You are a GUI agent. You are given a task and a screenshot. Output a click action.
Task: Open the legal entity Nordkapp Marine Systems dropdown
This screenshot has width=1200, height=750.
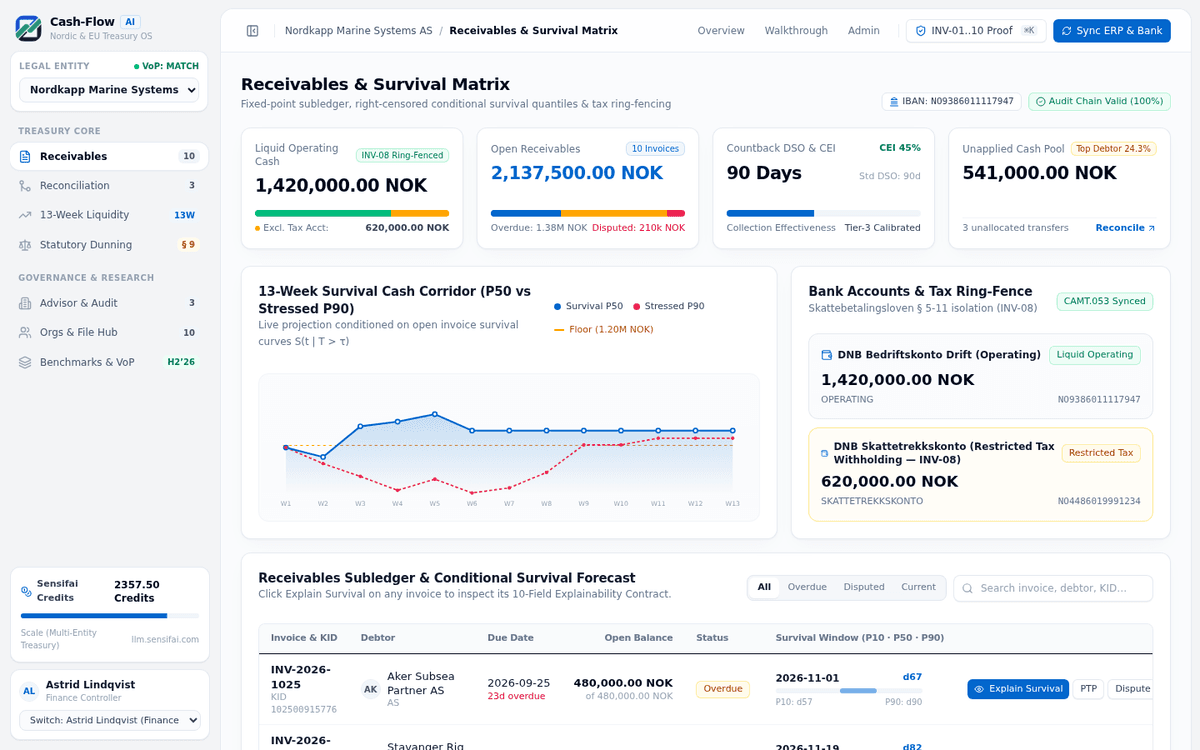click(109, 90)
